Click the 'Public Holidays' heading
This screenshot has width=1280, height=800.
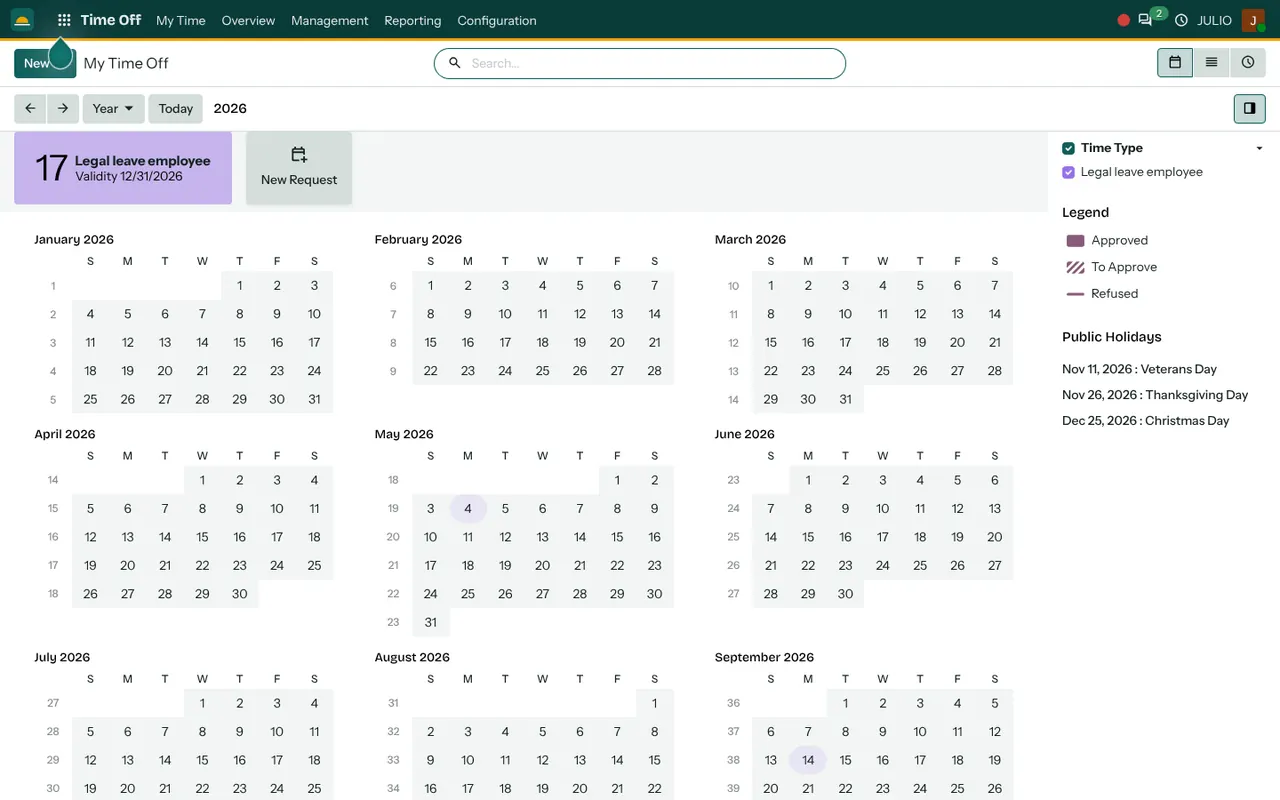[1112, 337]
